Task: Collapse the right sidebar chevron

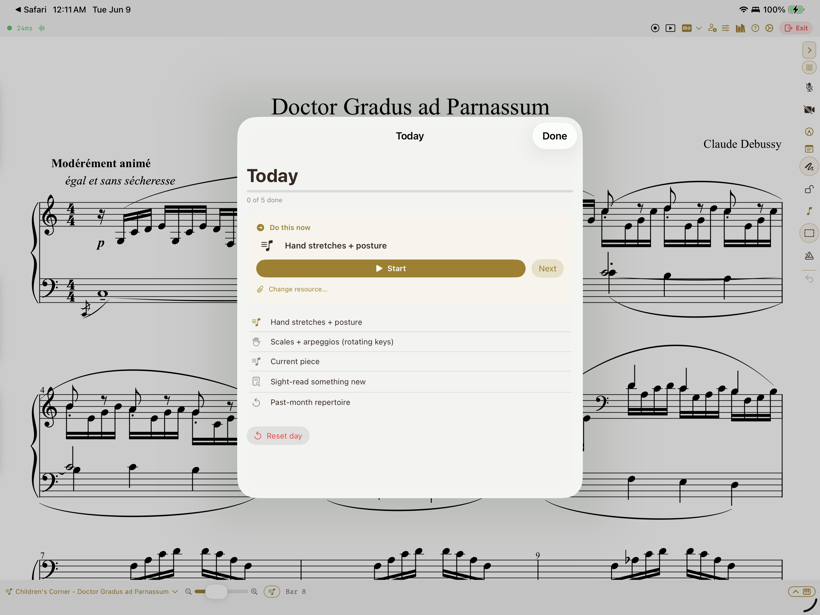Action: (810, 50)
